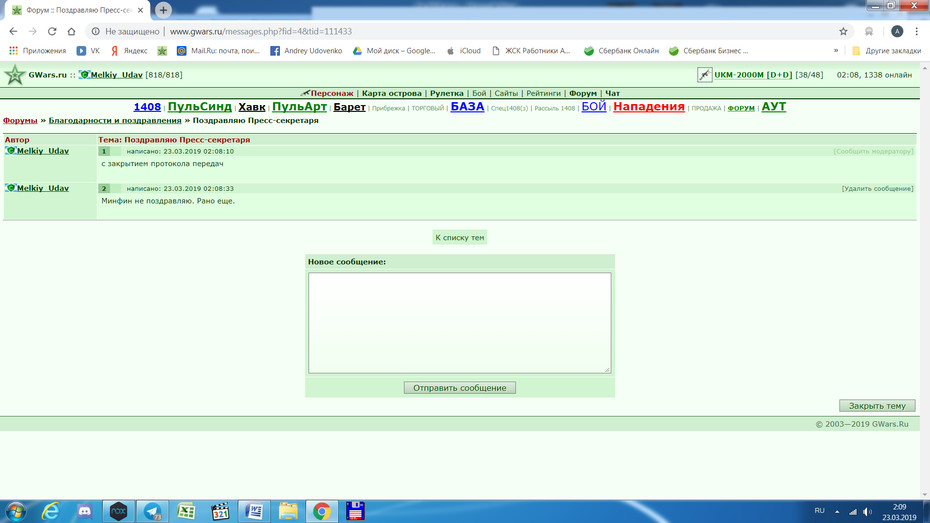This screenshot has width=930, height=523.
Task: Open the volume icon in system tray
Action: (867, 512)
